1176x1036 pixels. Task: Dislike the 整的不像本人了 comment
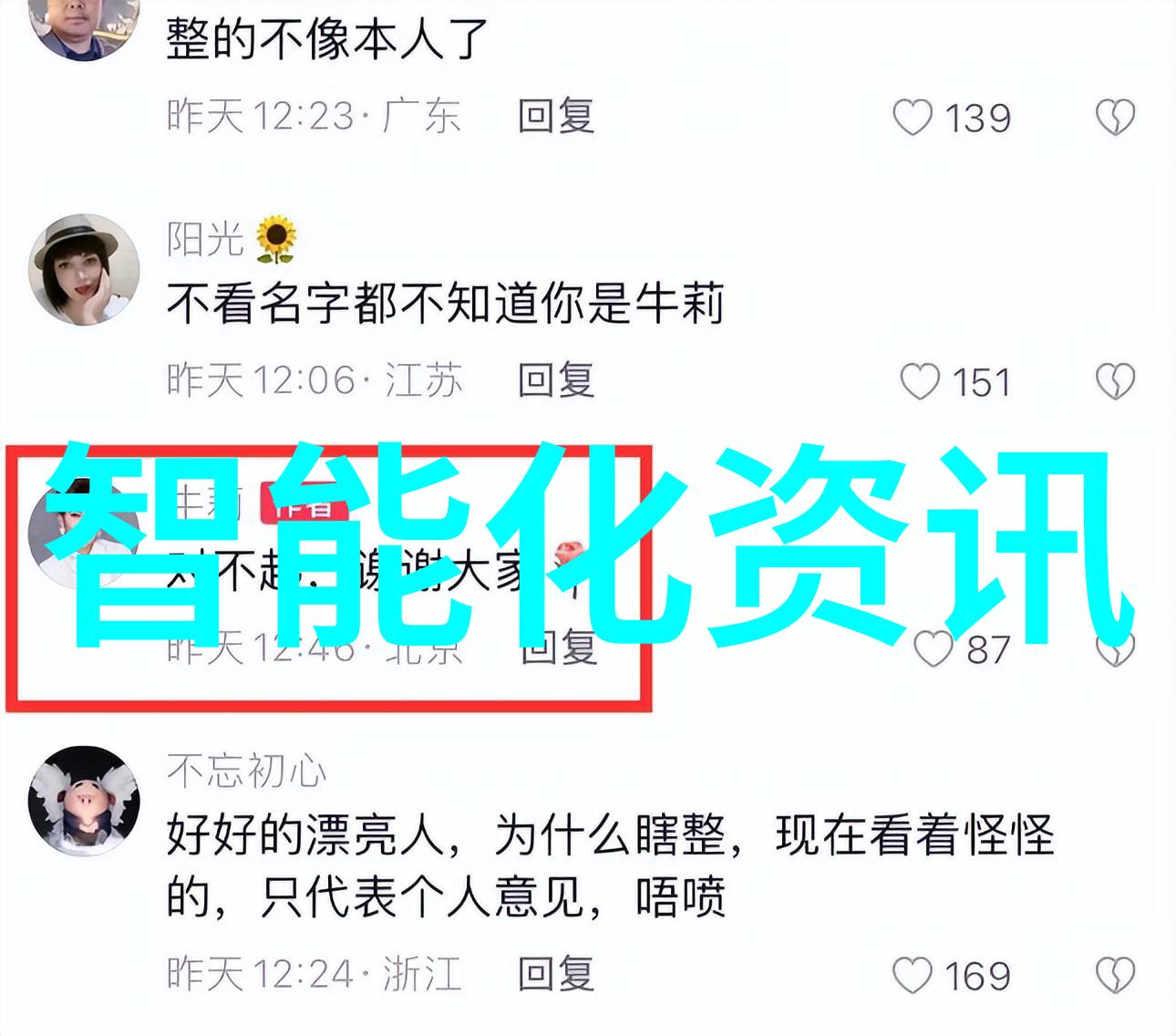pos(1115,119)
